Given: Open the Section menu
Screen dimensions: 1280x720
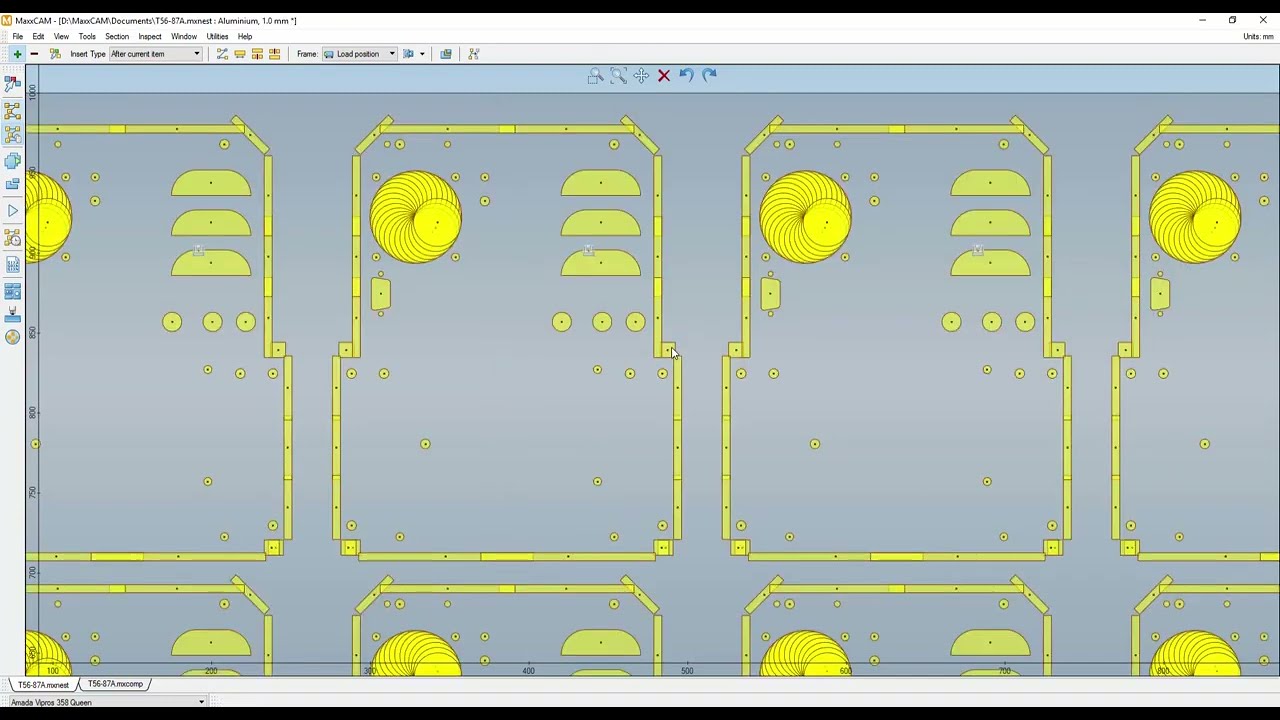Looking at the screenshot, I should [117, 37].
